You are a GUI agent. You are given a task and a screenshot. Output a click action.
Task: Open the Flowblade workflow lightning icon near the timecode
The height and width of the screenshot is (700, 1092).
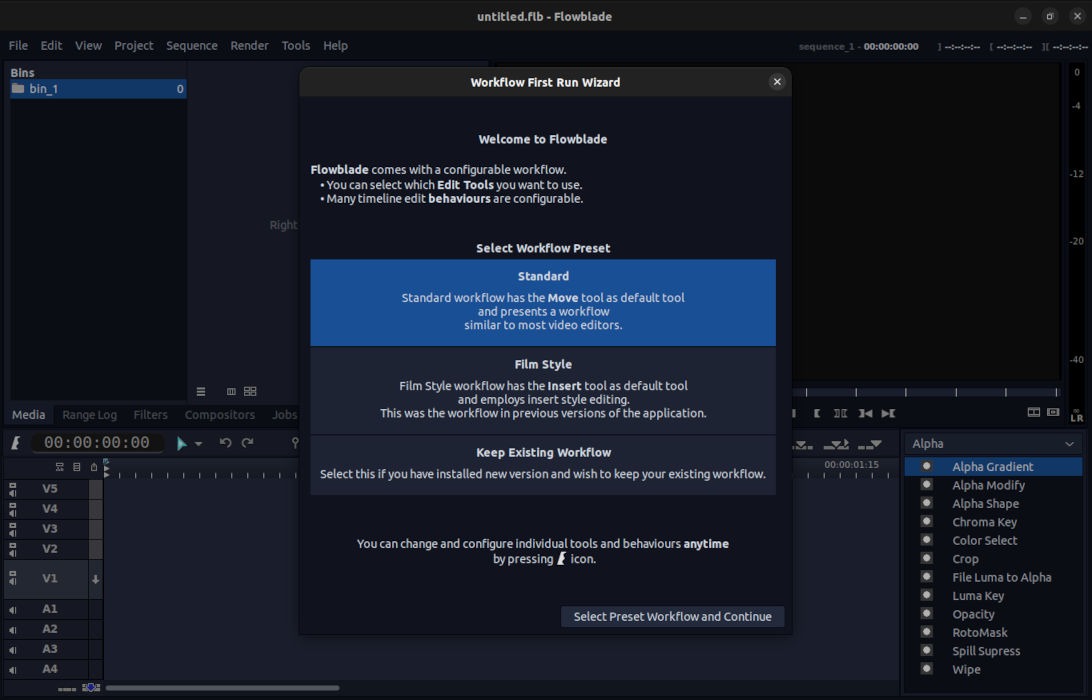15,442
